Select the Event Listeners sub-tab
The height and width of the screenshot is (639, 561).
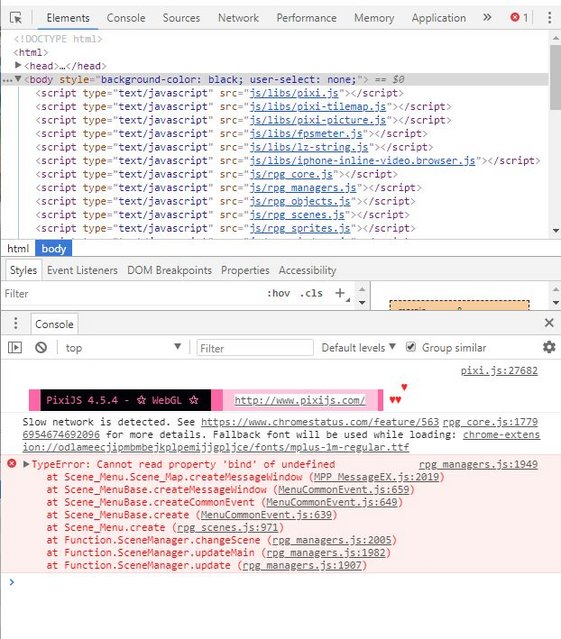click(82, 270)
